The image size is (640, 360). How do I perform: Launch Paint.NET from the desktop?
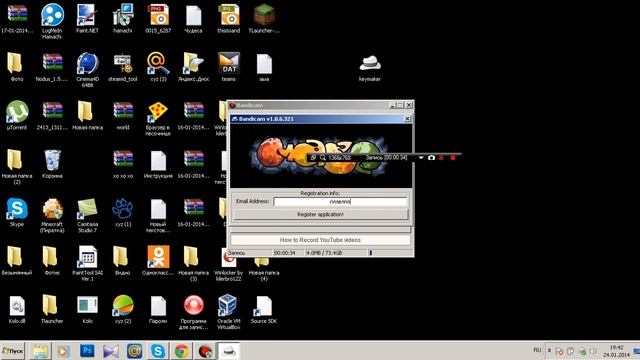click(x=87, y=18)
